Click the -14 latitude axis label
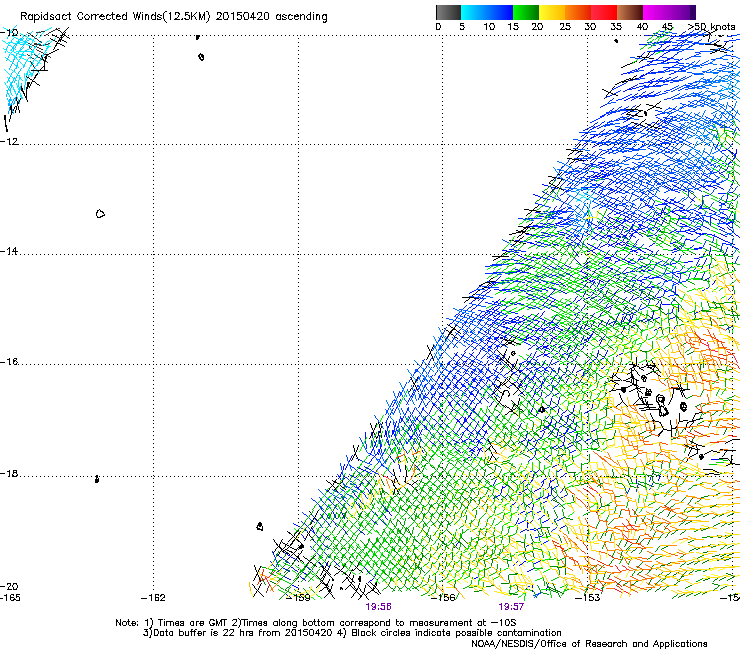 pyautogui.click(x=9, y=251)
